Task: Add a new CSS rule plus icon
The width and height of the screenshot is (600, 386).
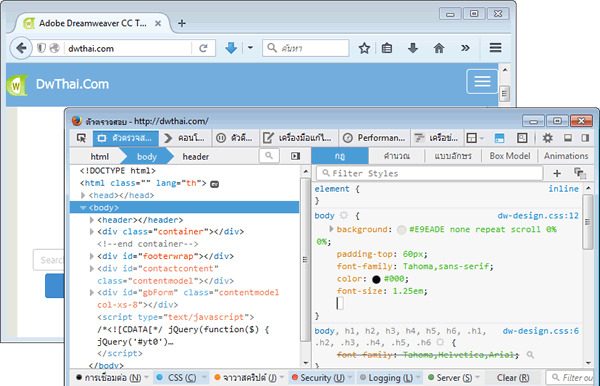Action: click(557, 173)
